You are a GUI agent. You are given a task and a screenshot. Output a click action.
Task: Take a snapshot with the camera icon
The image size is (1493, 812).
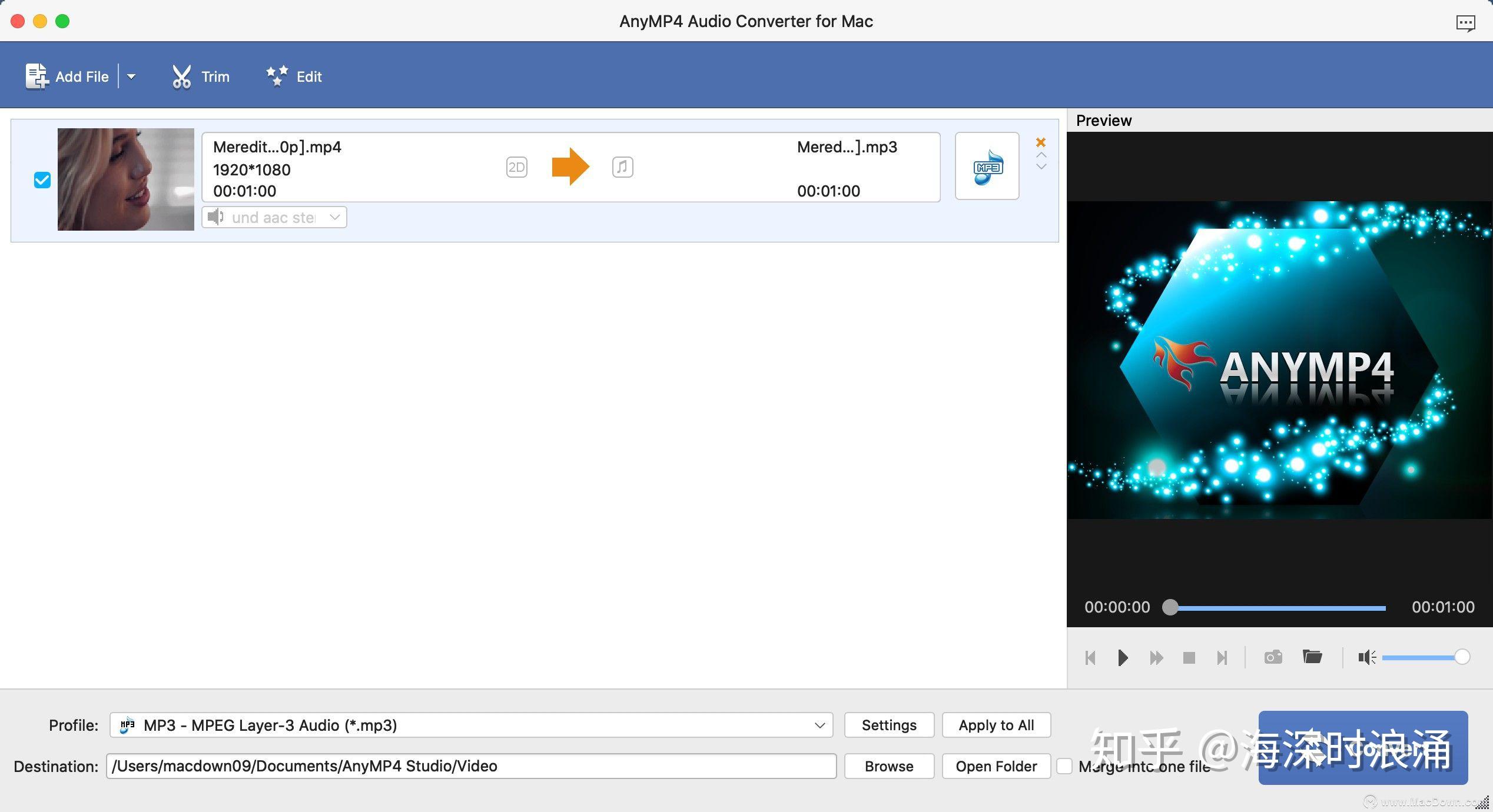click(x=1273, y=657)
